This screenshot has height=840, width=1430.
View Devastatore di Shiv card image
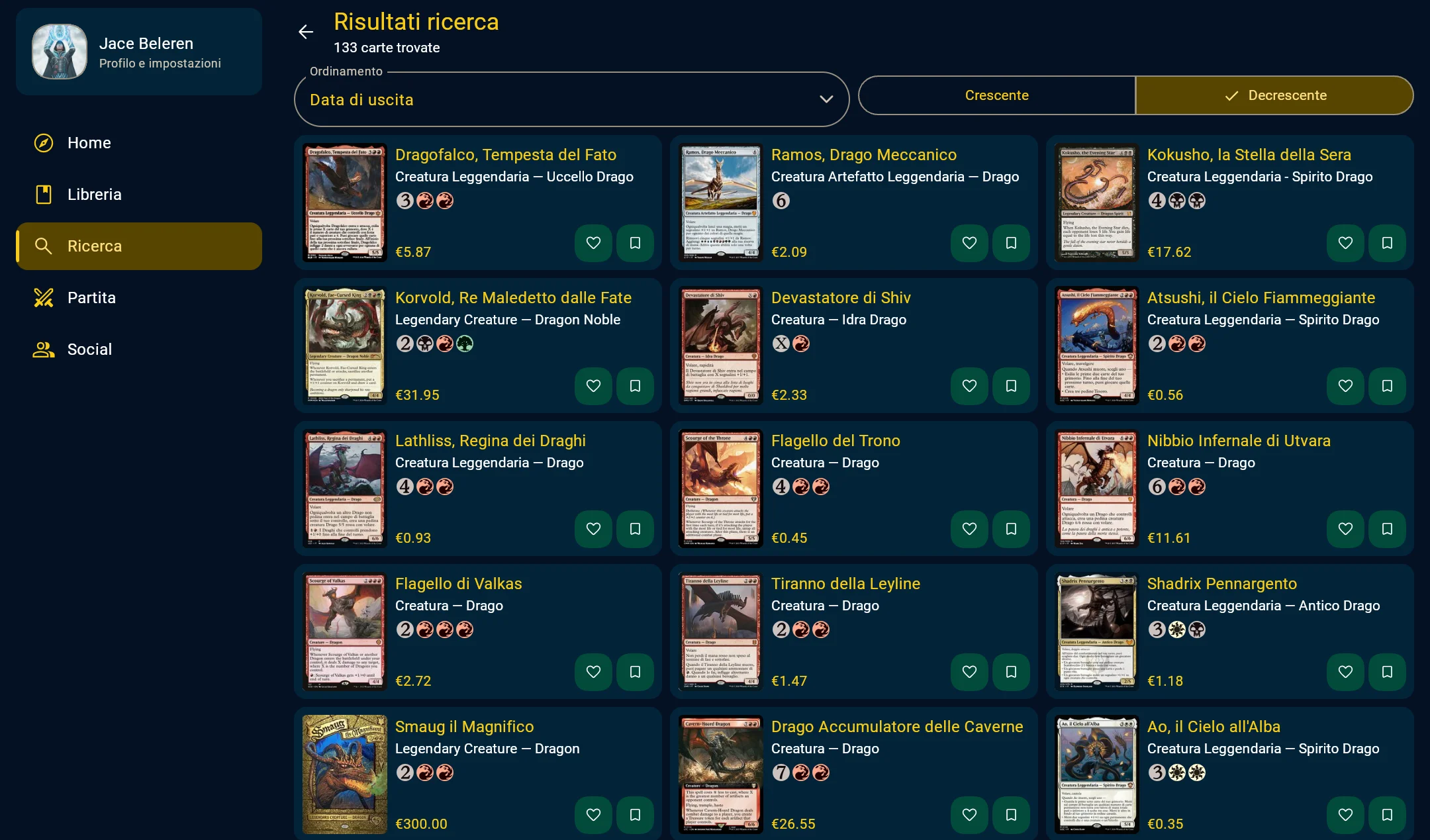tap(720, 346)
